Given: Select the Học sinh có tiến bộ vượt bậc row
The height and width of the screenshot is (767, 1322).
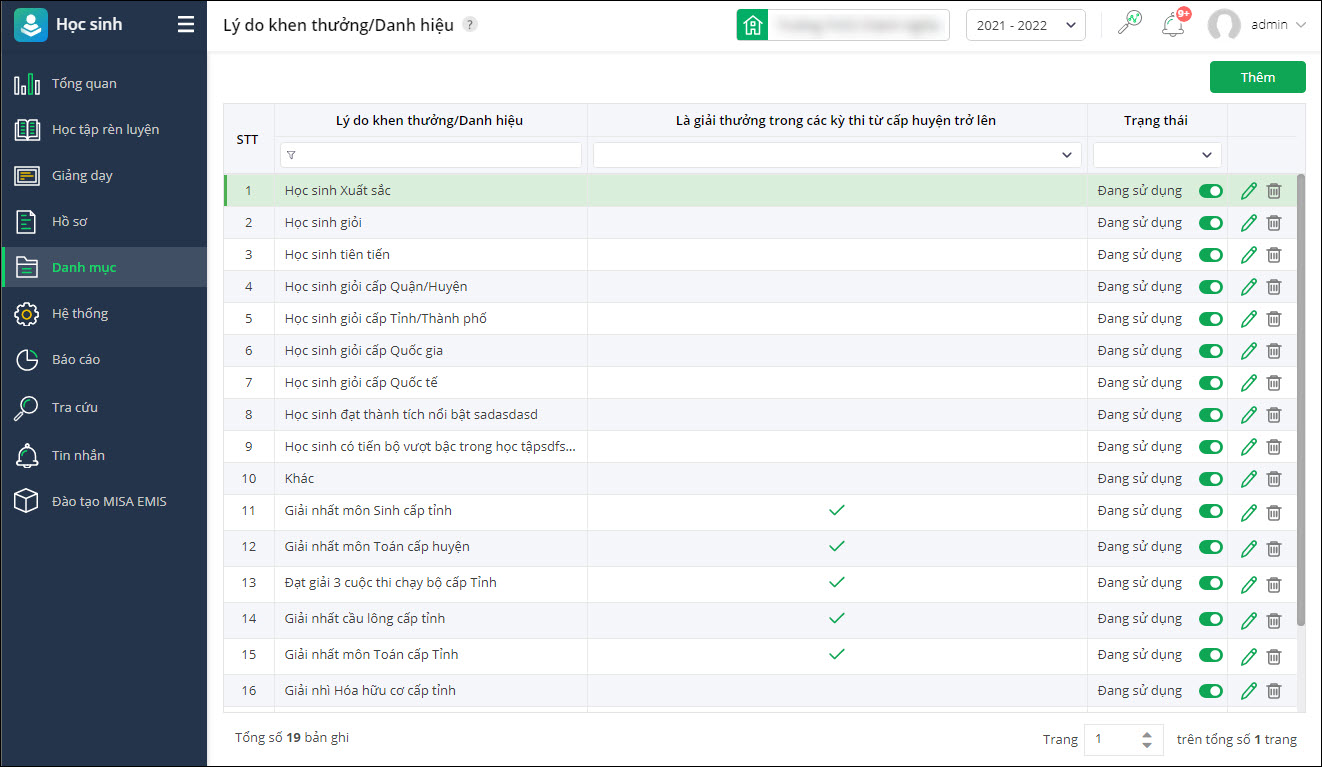Looking at the screenshot, I should coord(760,447).
